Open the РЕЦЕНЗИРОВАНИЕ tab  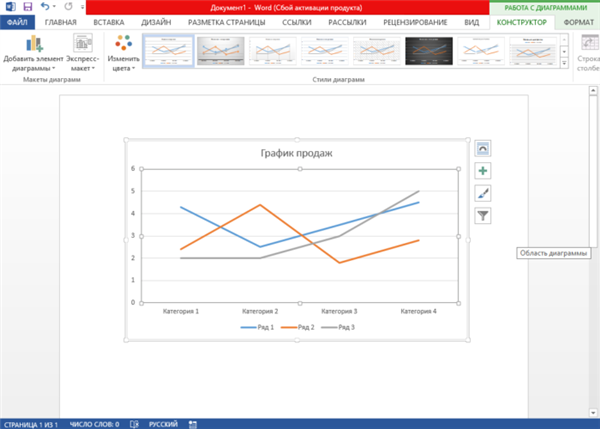pos(415,22)
